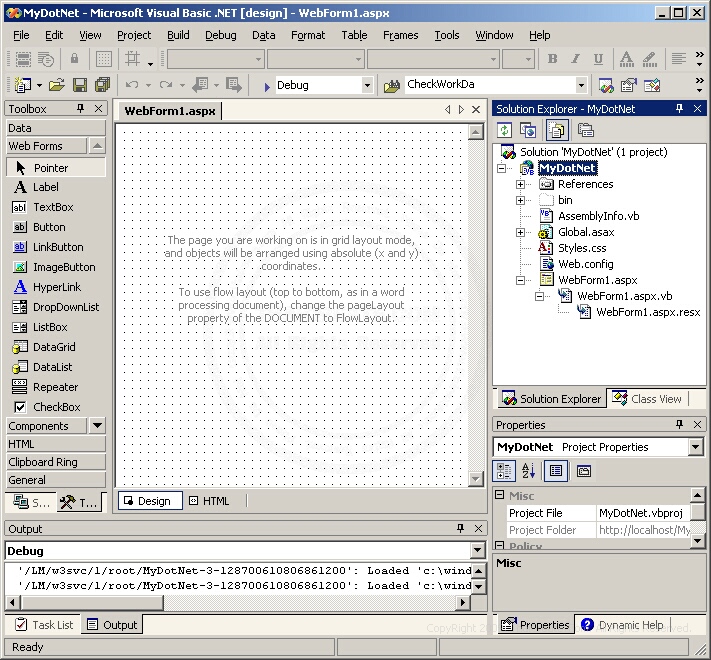Open the HTML toolbox section

coord(56,444)
